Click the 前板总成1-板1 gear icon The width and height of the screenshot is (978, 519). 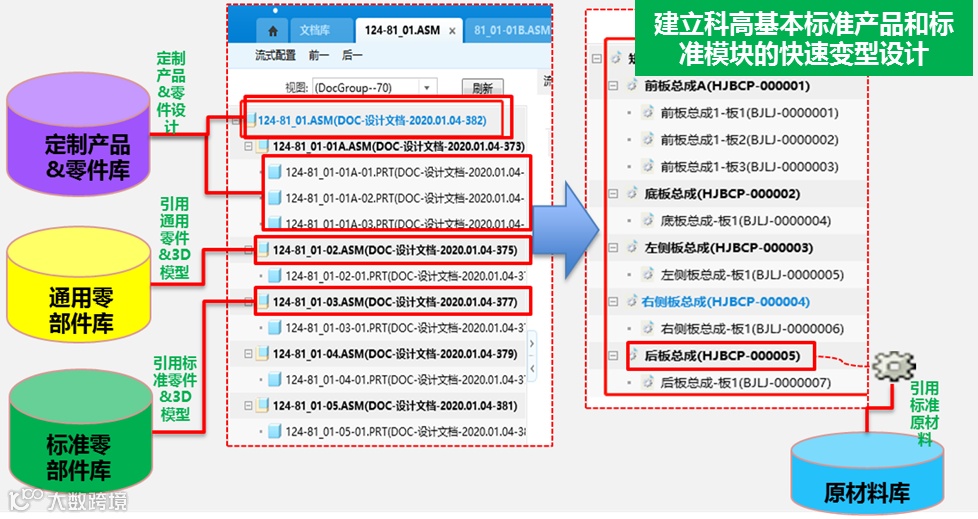point(647,112)
